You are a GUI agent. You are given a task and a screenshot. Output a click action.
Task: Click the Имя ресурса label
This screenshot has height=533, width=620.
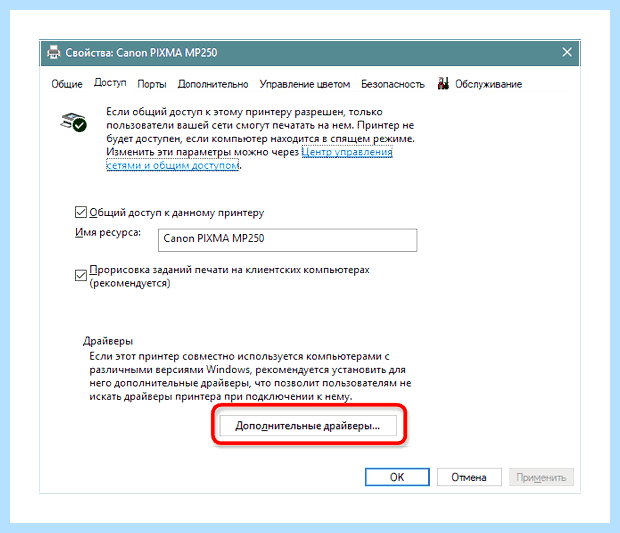108,232
